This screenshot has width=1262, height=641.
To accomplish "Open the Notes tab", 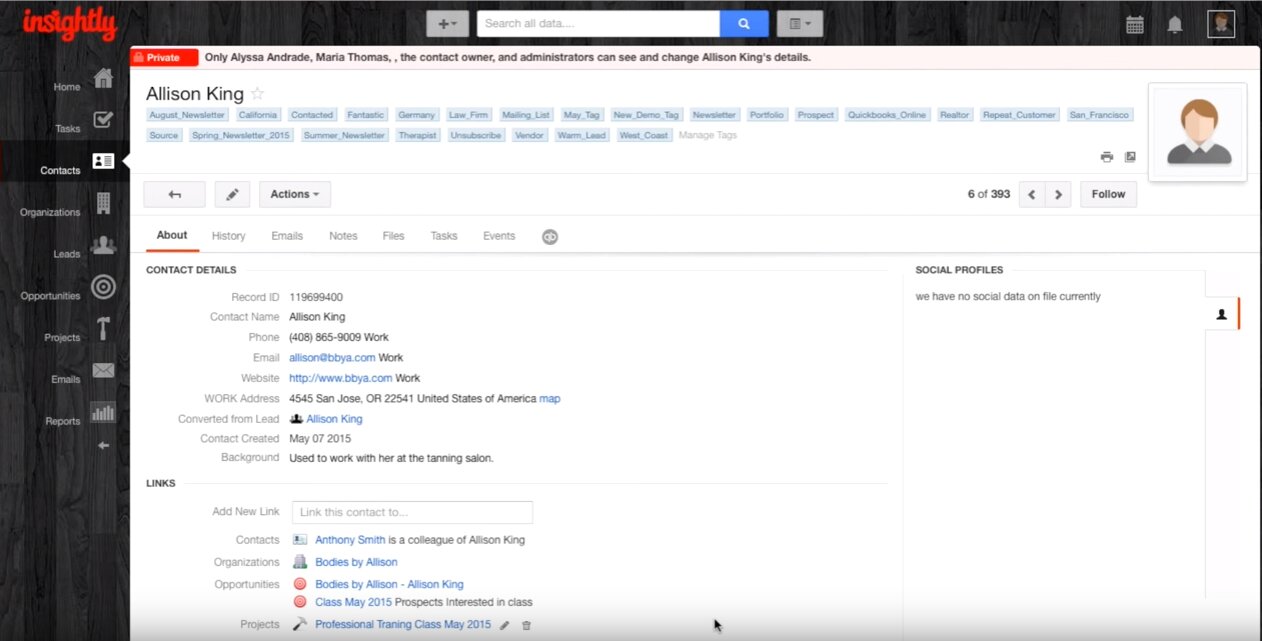I will click(x=343, y=236).
